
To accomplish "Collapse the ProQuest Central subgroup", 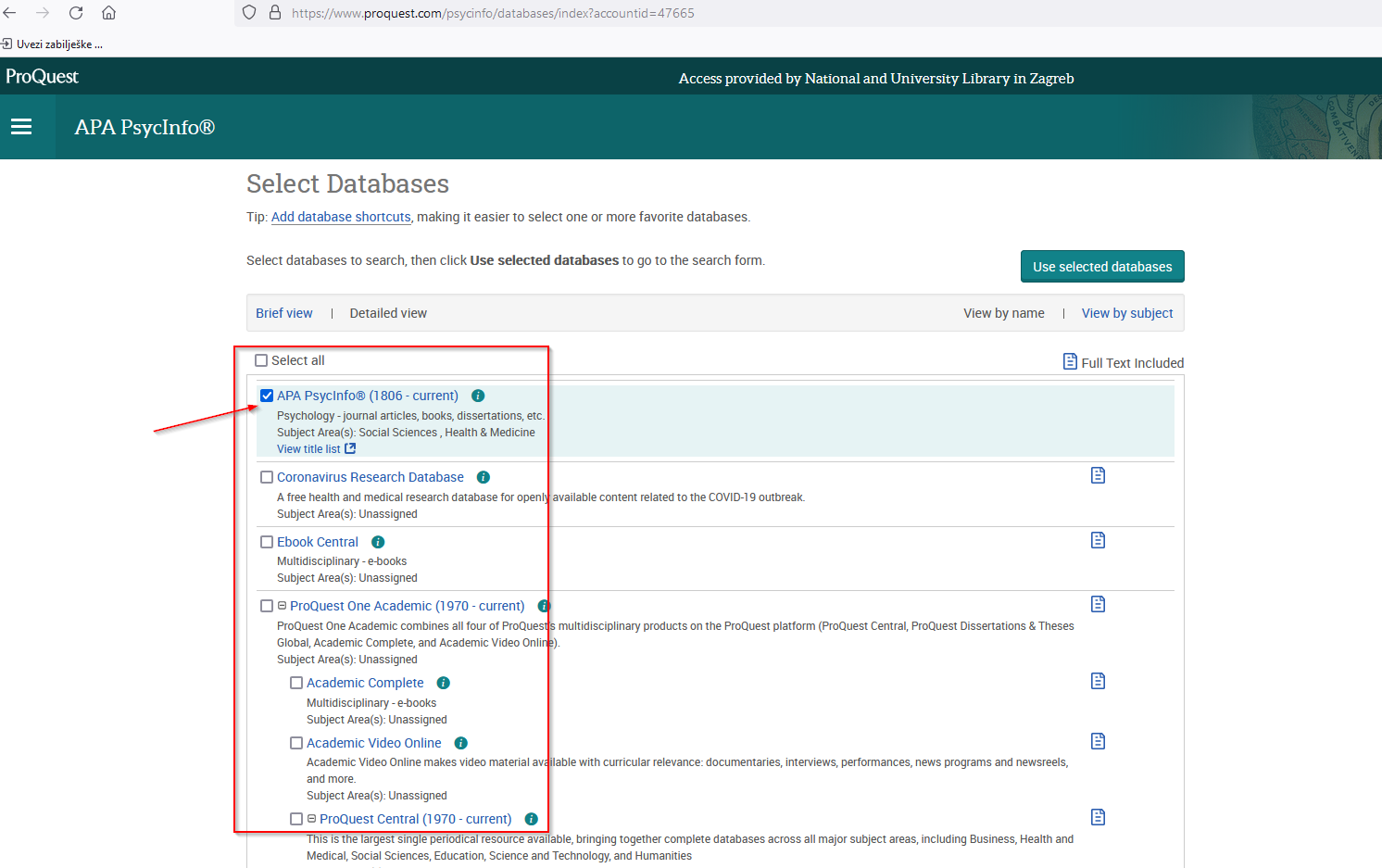I will 312,819.
